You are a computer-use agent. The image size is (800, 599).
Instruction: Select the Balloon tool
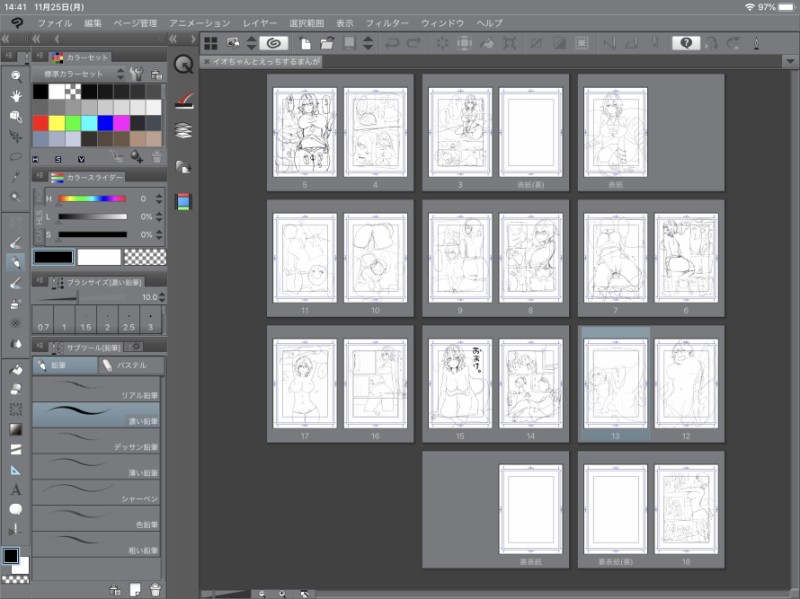pyautogui.click(x=16, y=509)
